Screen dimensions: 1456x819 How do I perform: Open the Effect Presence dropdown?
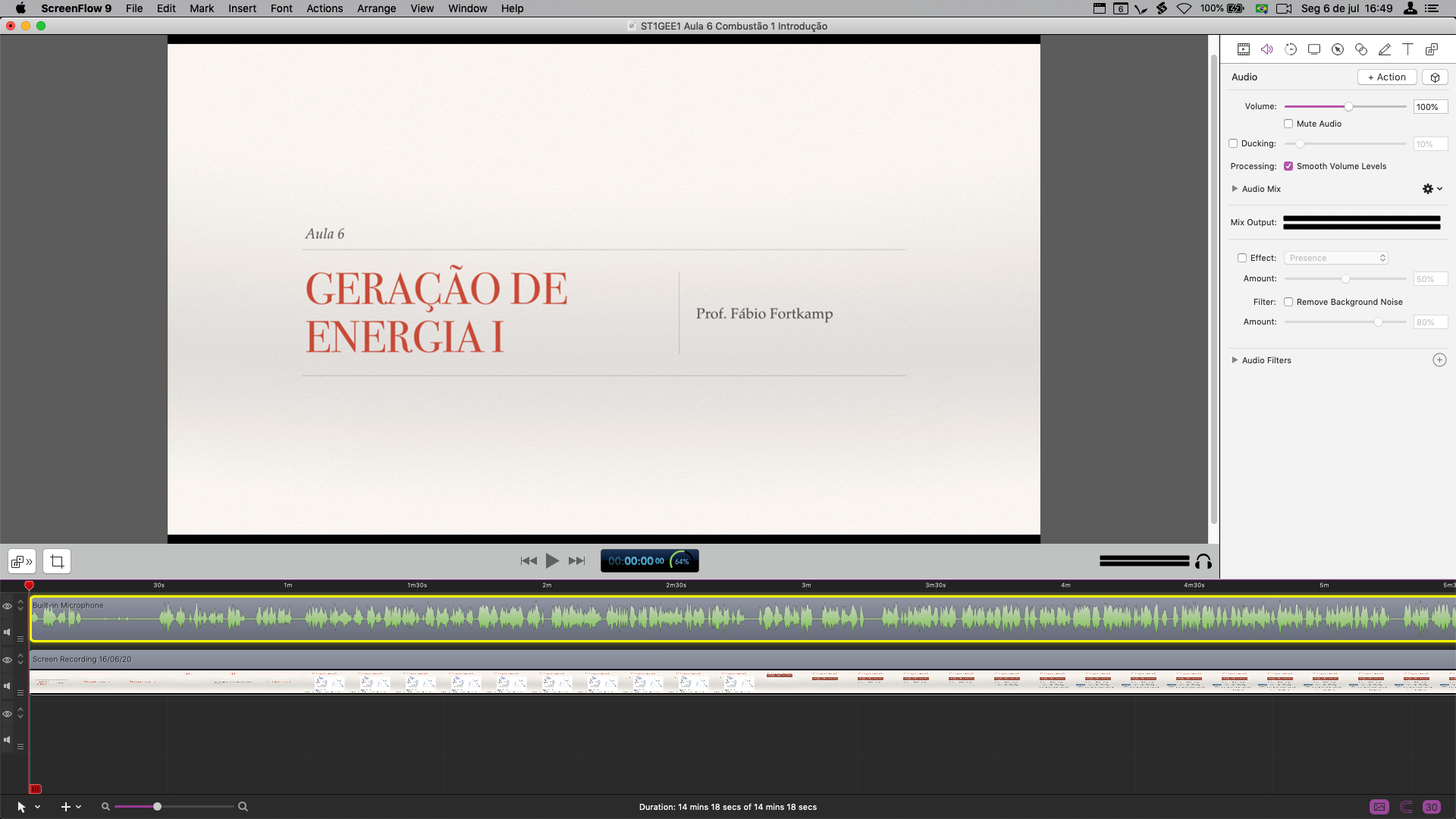(x=1336, y=258)
